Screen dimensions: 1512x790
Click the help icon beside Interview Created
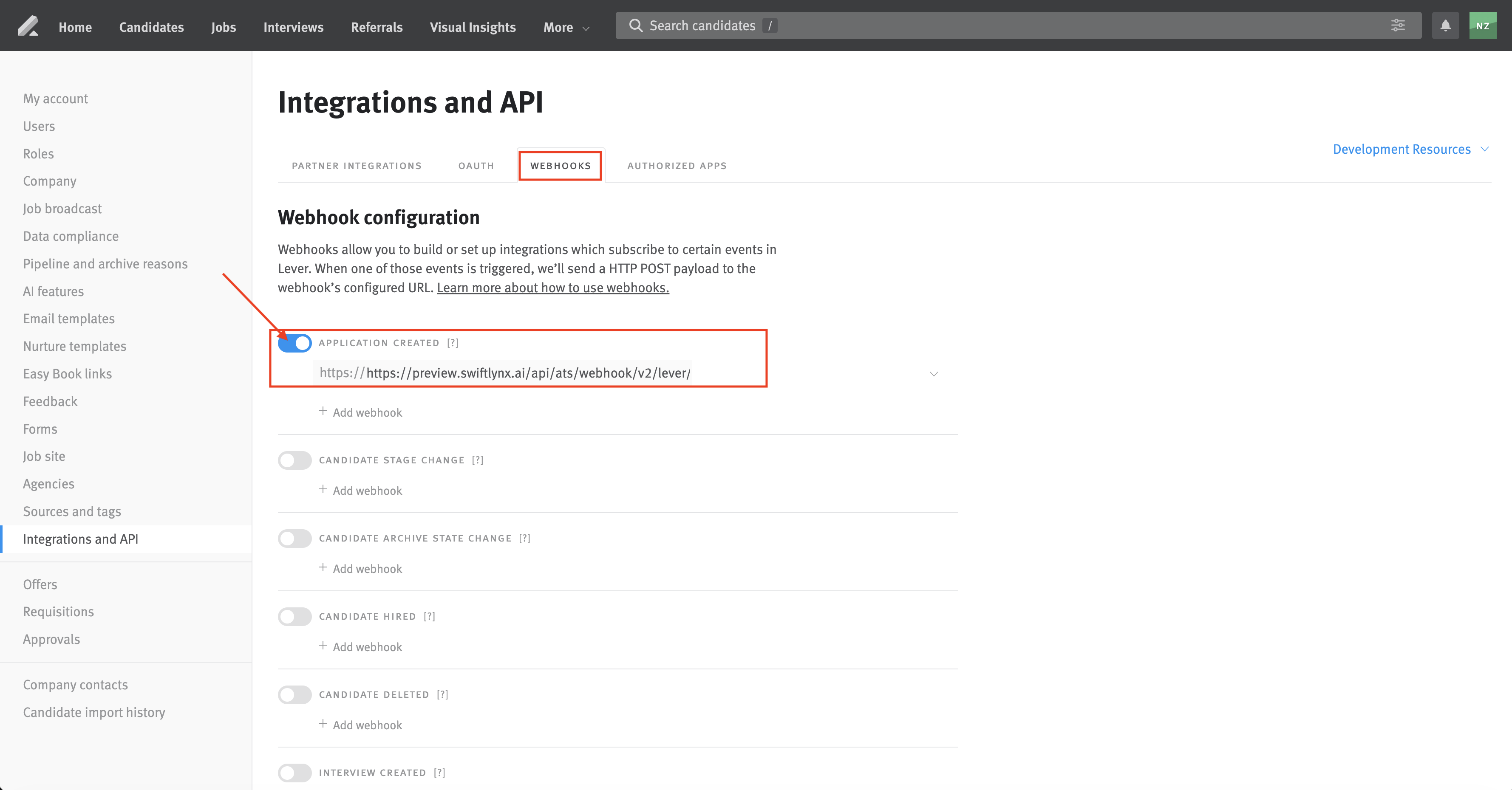click(439, 773)
